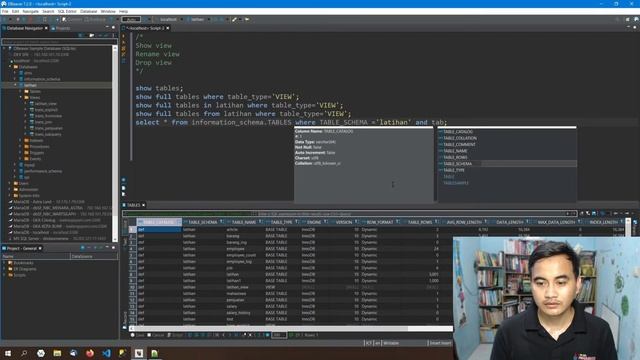Select the Procedures folder in tree
640x360 pixels.
(x=39, y=147)
